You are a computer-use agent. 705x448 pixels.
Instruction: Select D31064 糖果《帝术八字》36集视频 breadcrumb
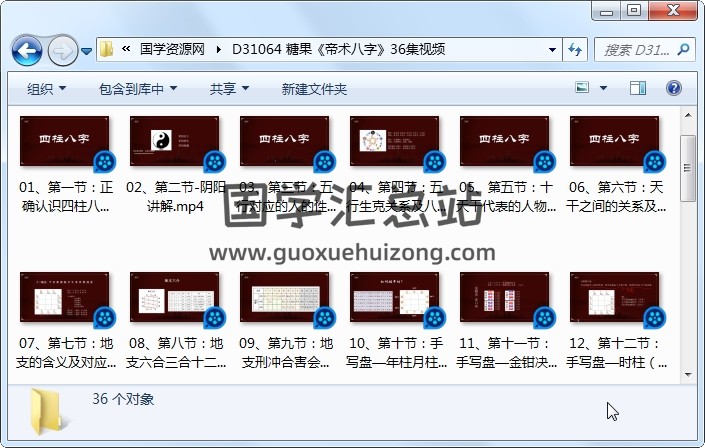(x=338, y=49)
